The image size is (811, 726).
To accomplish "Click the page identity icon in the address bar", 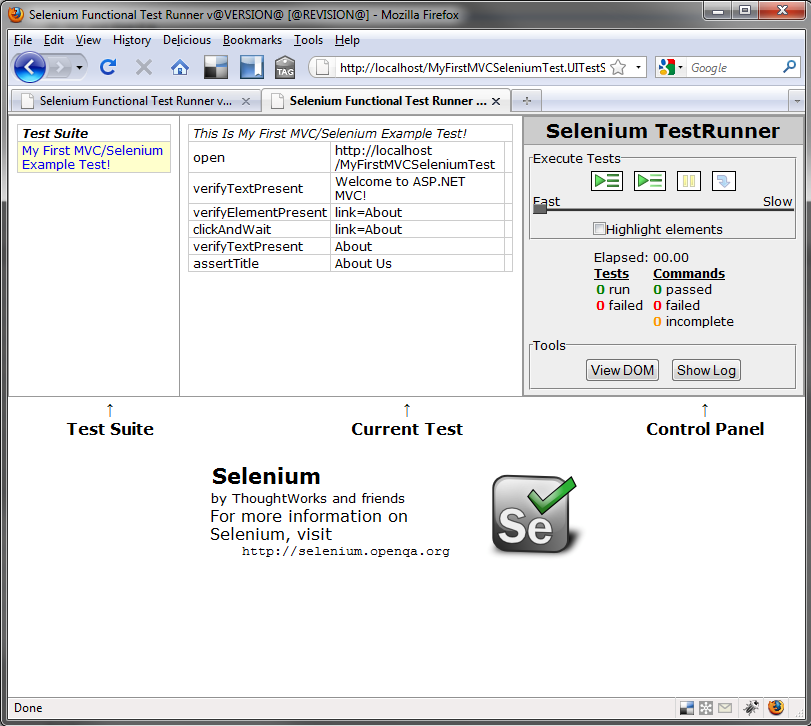I will pos(322,67).
